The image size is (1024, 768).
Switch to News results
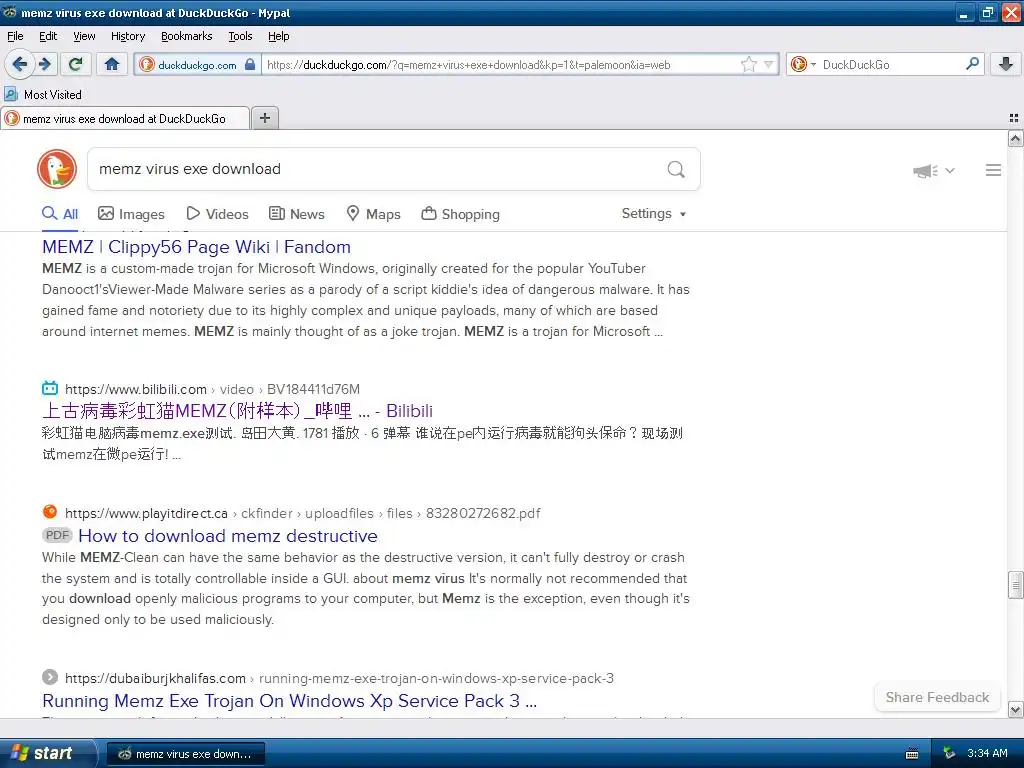296,214
